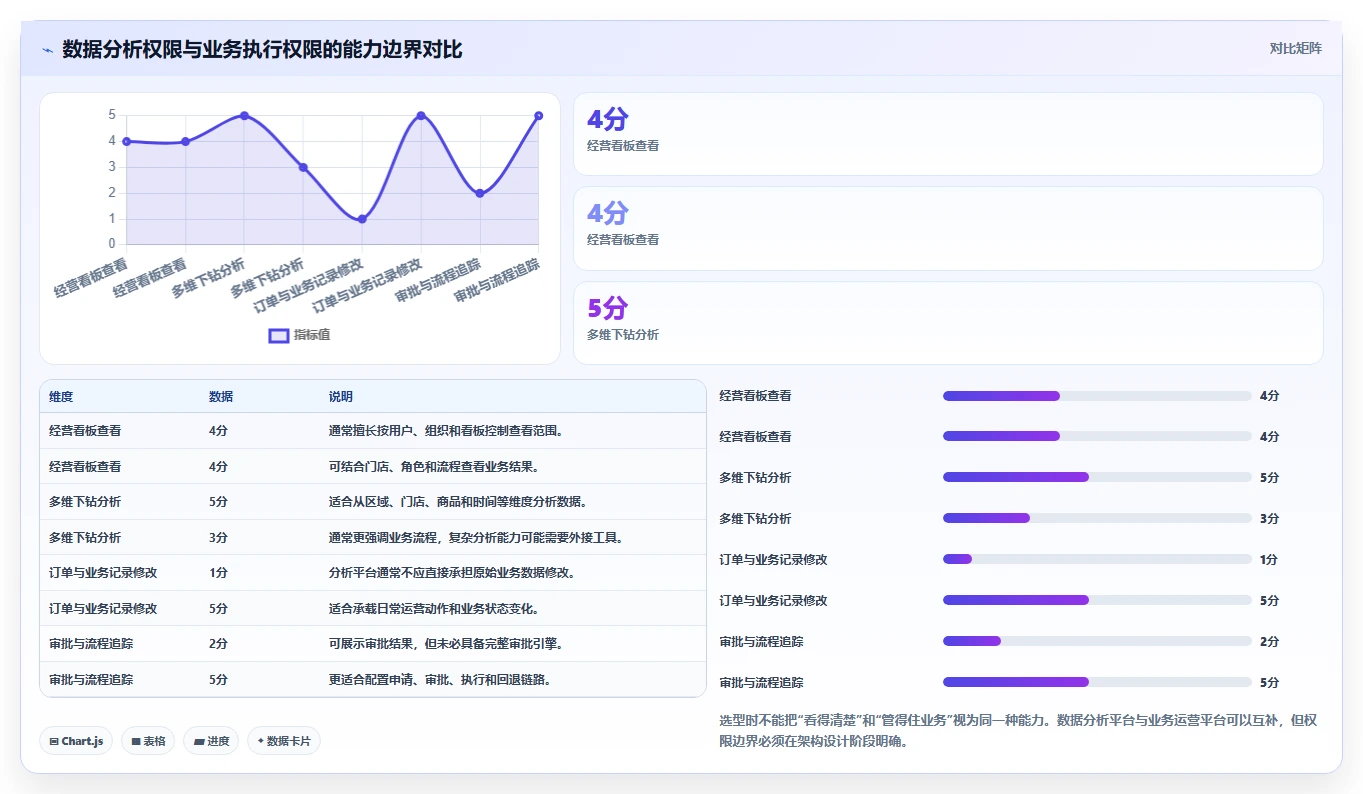
Task: Click the 订单与业务记录修改 progress bar showing 1分
Action: coord(1097,560)
